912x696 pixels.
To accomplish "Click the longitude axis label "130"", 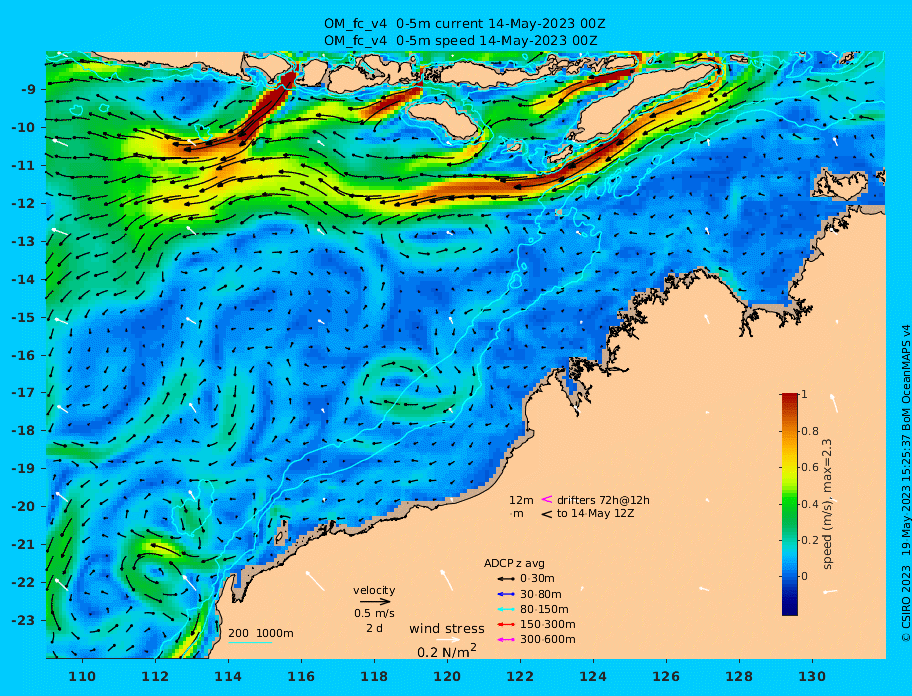I will (813, 676).
